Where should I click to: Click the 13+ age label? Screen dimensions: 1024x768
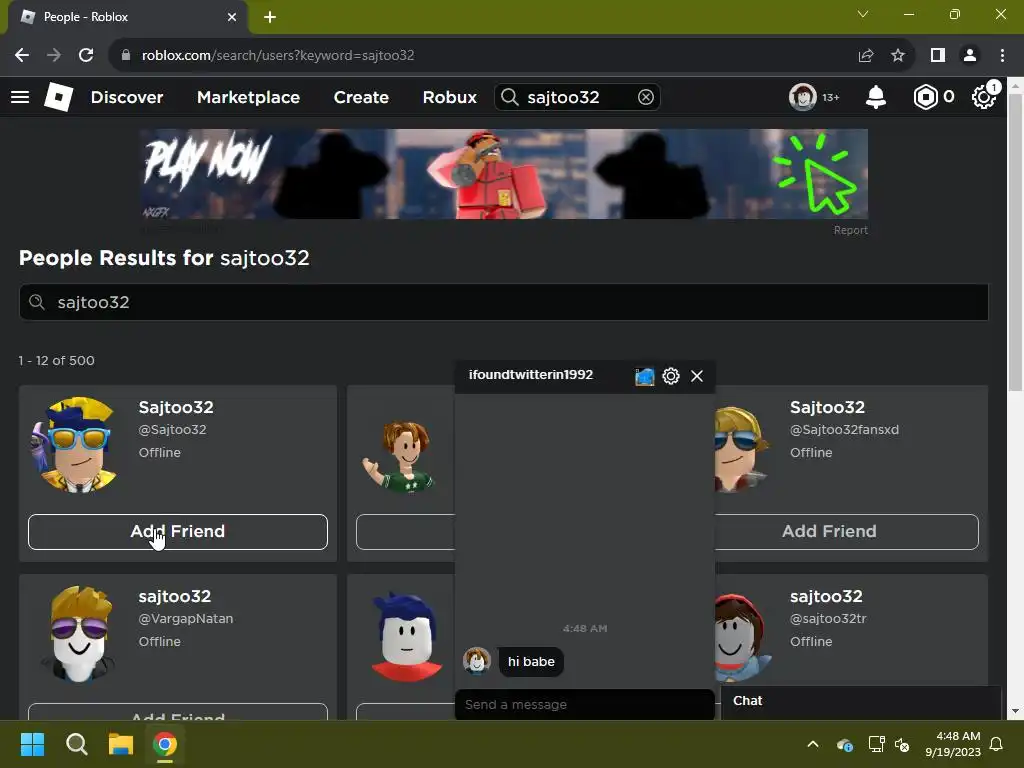[x=830, y=97]
